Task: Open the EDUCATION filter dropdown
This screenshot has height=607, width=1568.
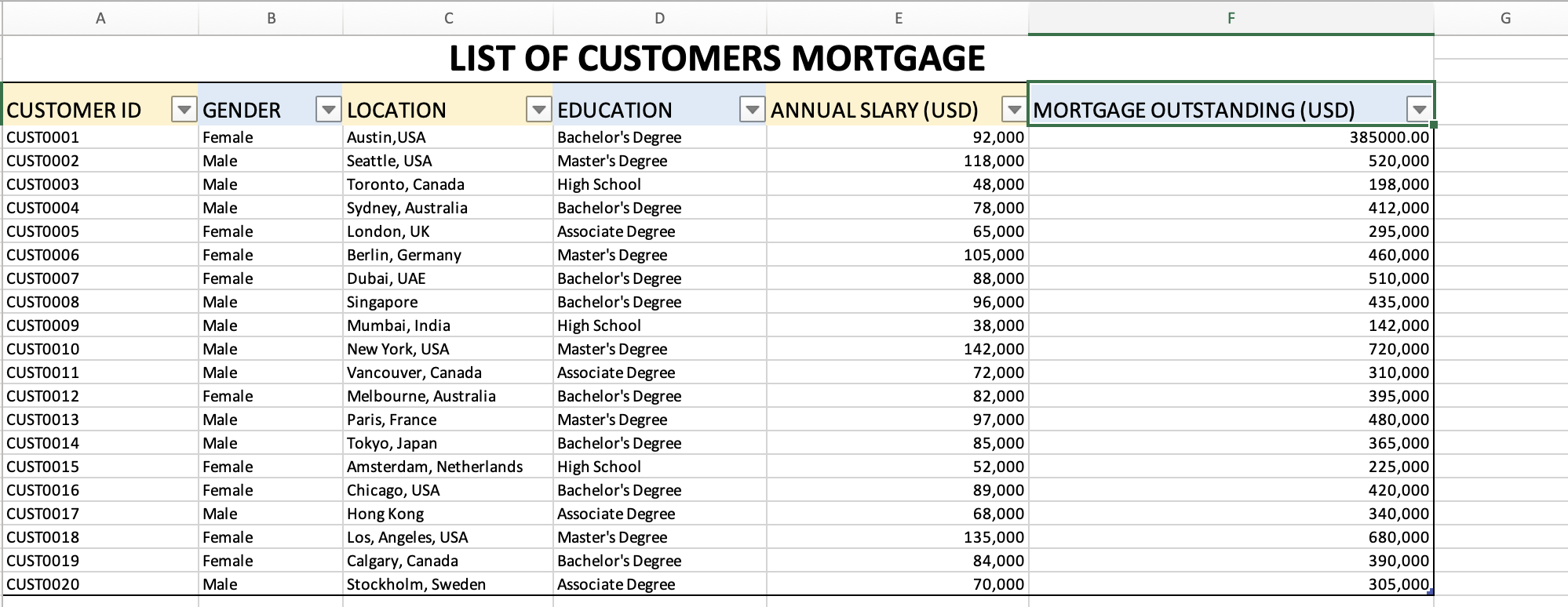Action: coord(752,110)
